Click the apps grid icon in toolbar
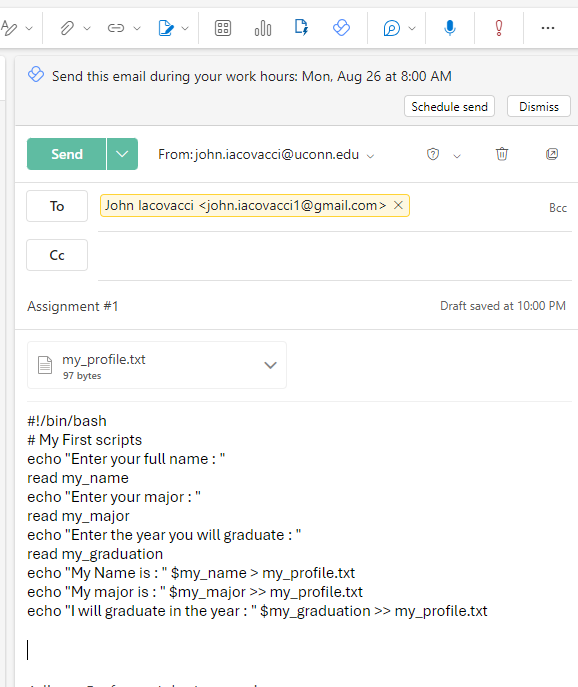Screen dimensions: 578x687 click(x=223, y=28)
